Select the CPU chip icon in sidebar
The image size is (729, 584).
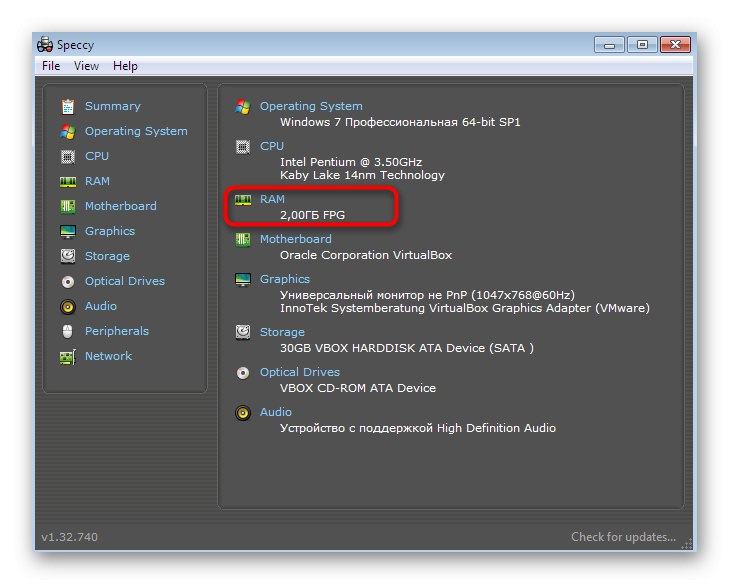click(x=68, y=156)
